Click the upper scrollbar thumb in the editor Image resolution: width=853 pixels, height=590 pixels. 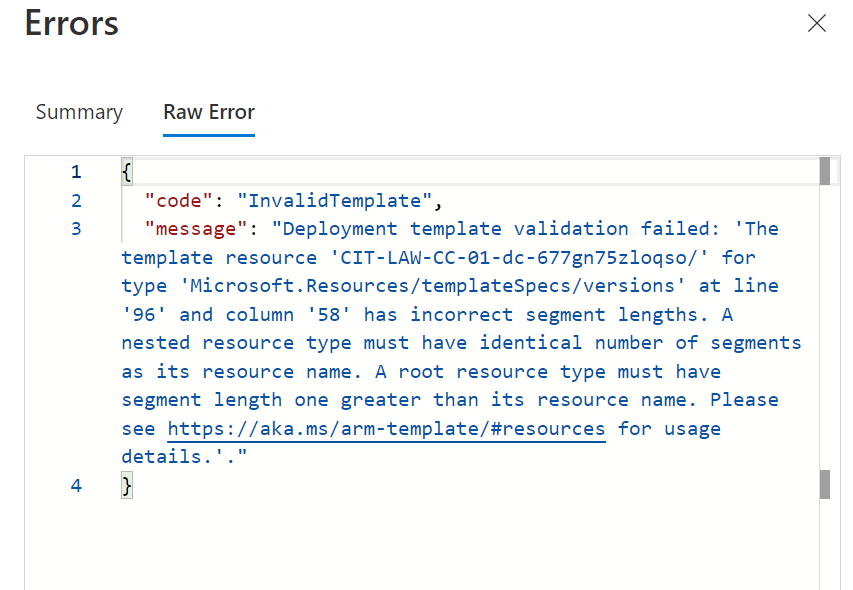(x=825, y=171)
